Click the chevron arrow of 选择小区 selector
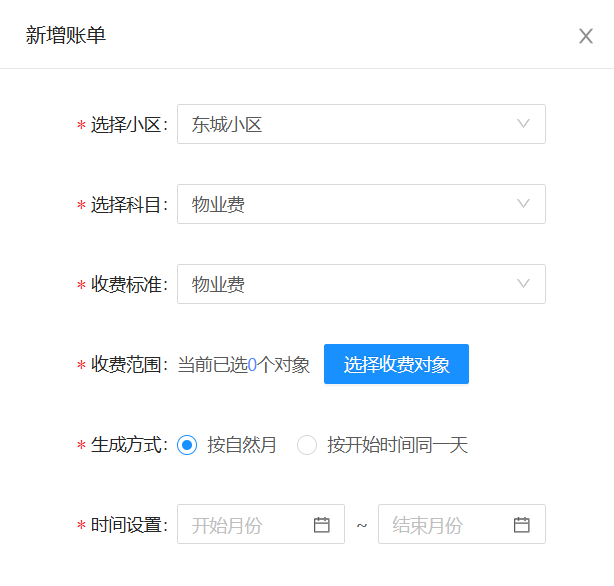The width and height of the screenshot is (614, 586). 523,124
